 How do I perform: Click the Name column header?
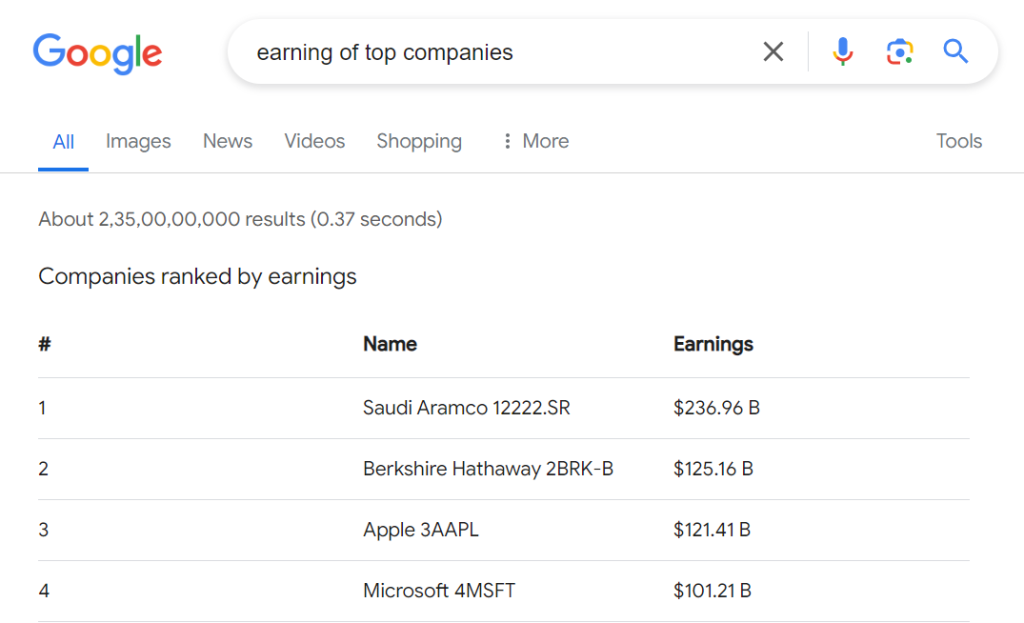[x=389, y=344]
